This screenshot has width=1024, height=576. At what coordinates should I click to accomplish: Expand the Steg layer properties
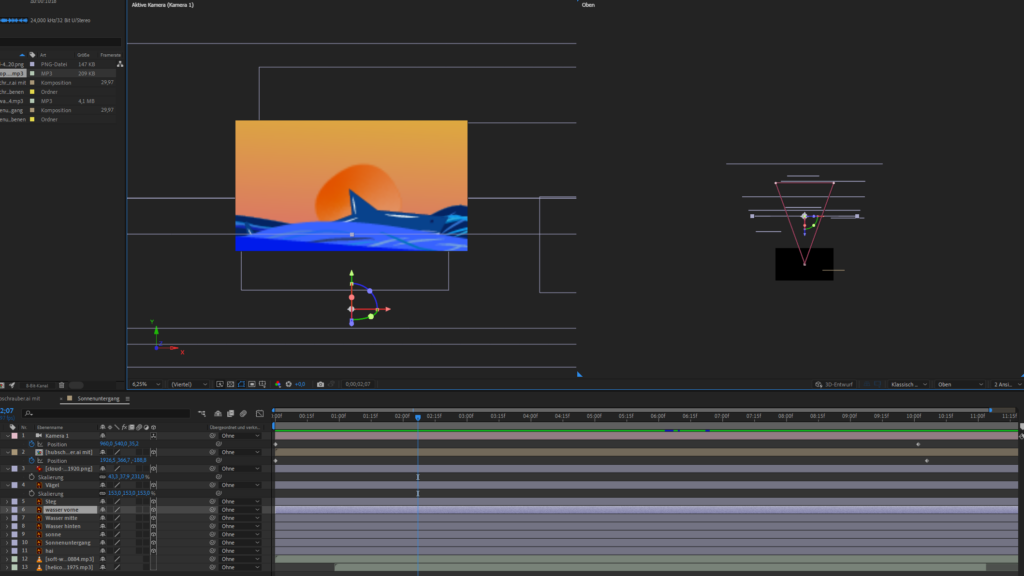point(7,502)
